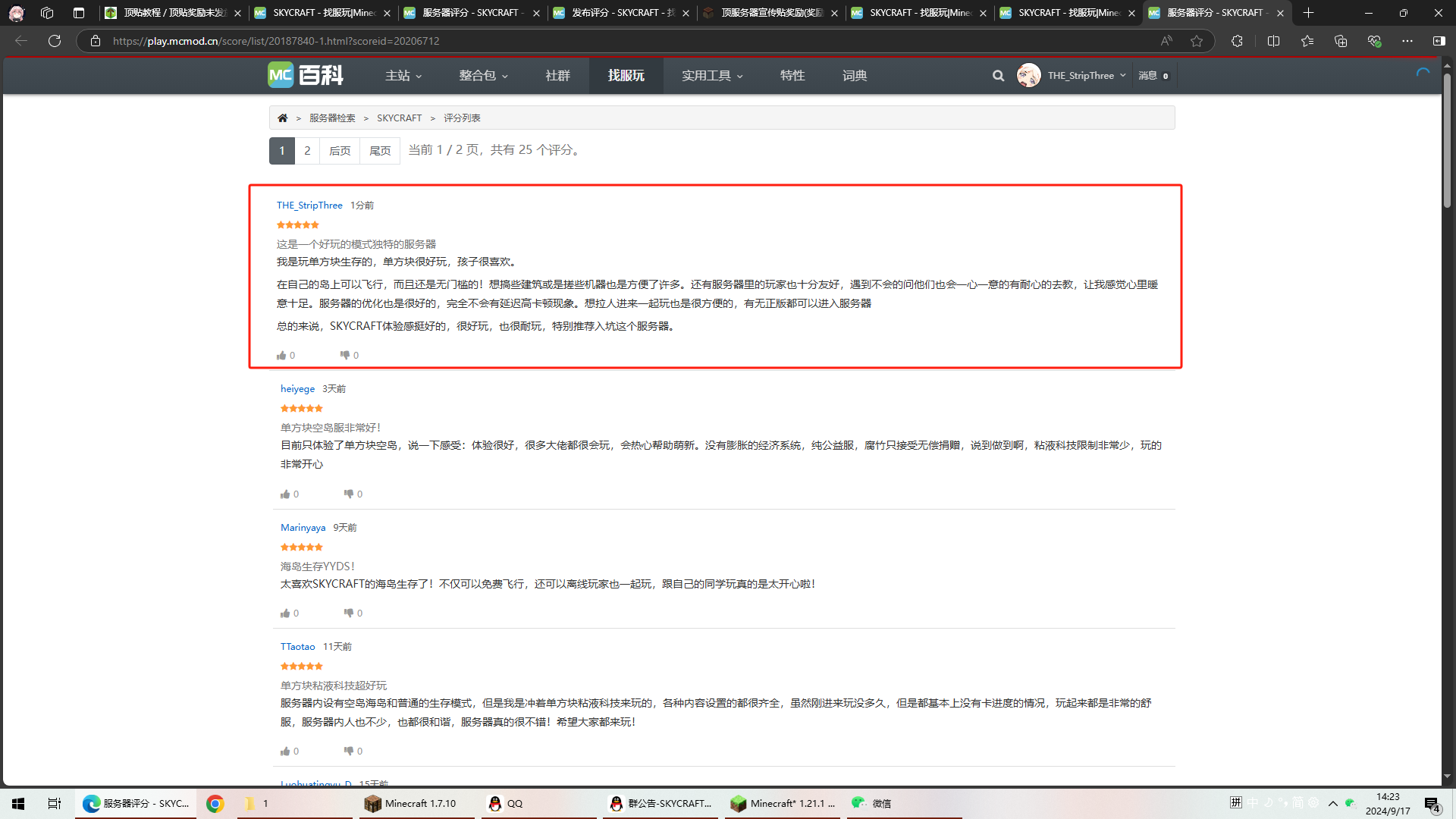Show hidden system tray icons chevron
Viewport: 1456px width, 819px height.
[x=1333, y=804]
